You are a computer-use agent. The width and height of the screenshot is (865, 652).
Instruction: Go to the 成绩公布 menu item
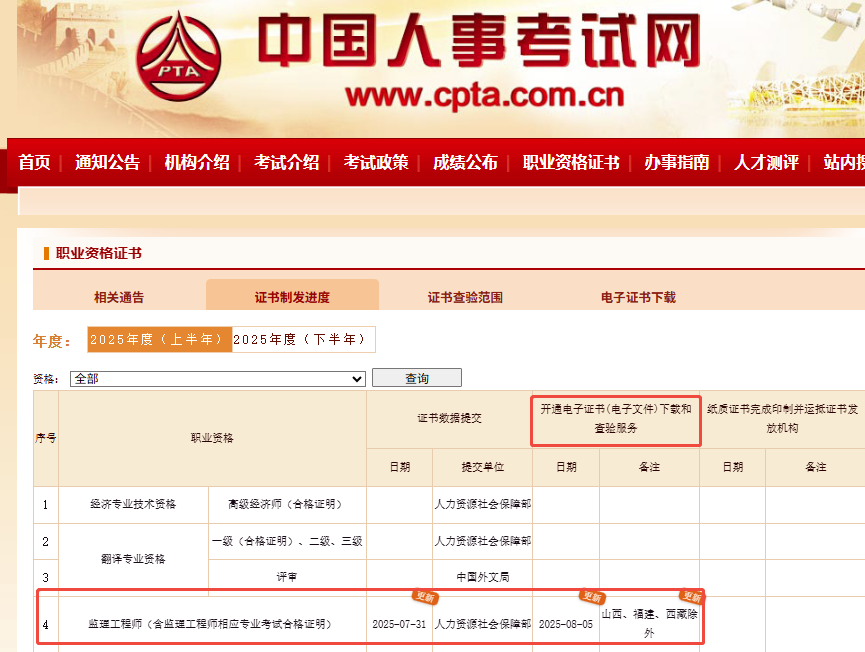[465, 162]
